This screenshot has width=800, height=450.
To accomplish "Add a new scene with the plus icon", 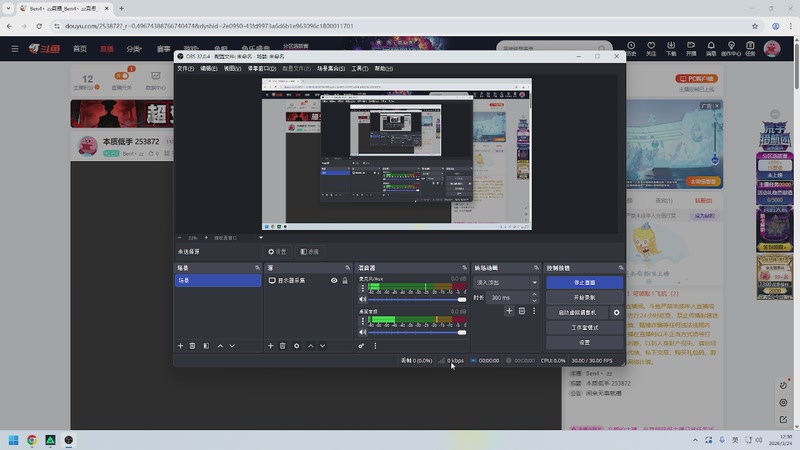I will (x=180, y=346).
